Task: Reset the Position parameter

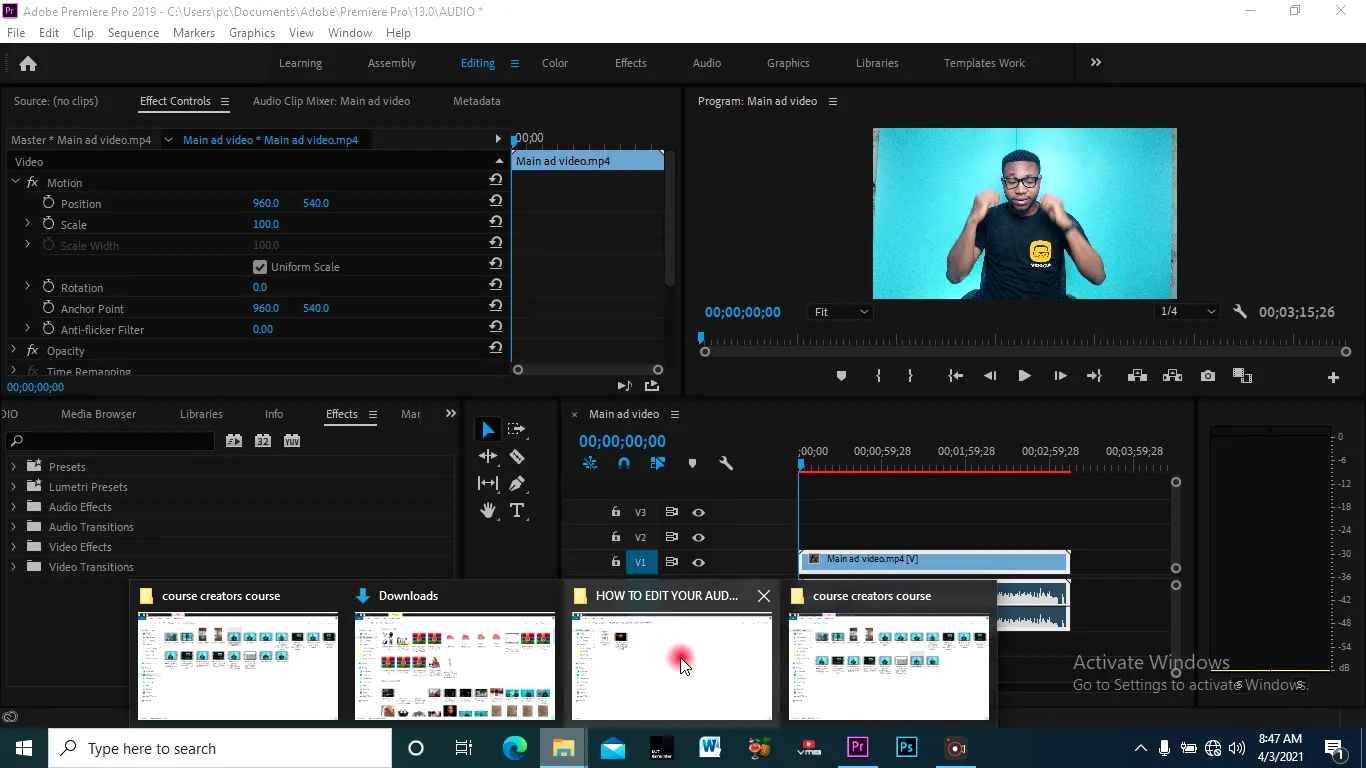Action: 495,202
